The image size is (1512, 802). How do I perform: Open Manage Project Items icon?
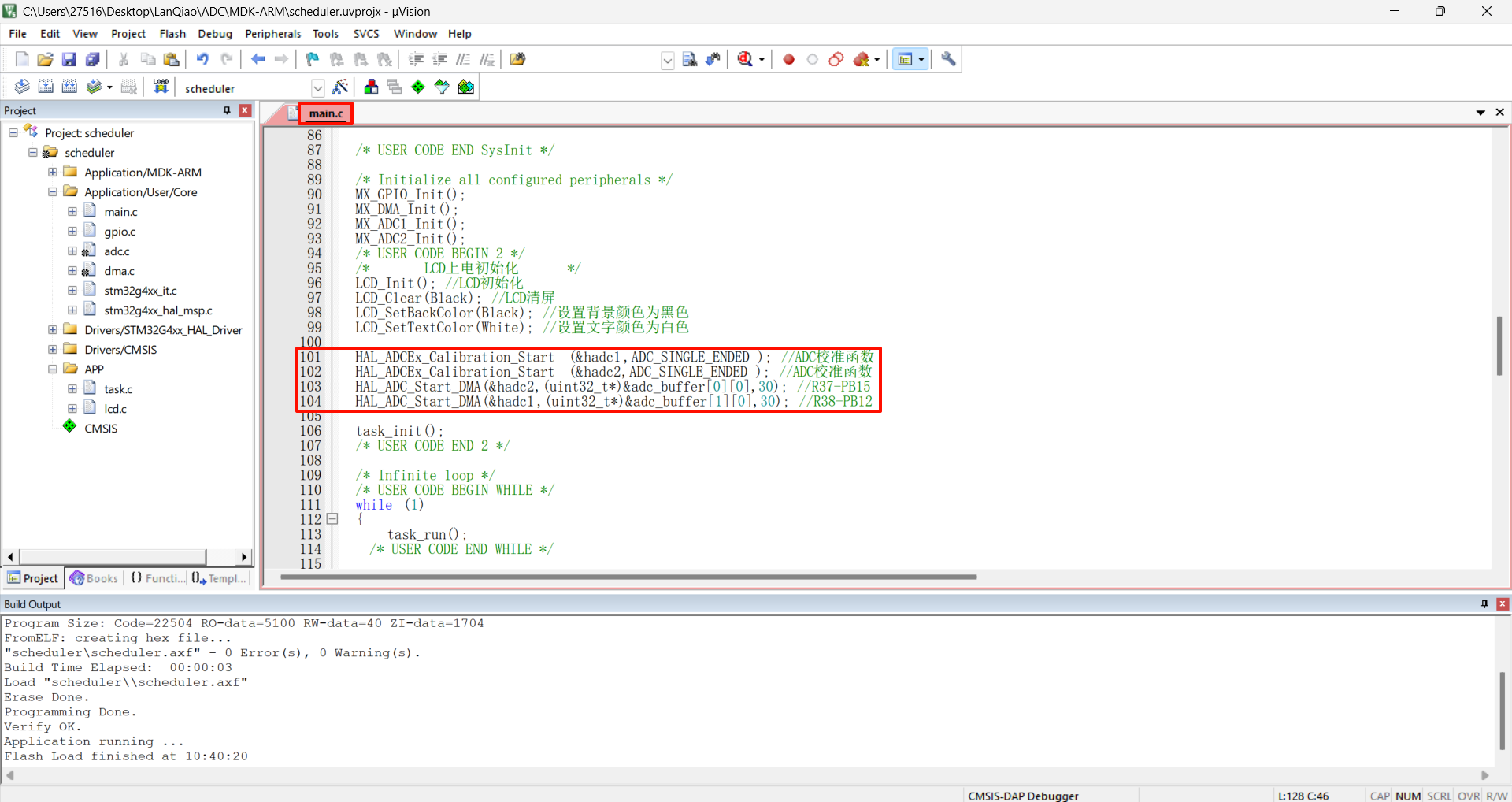pos(371,87)
